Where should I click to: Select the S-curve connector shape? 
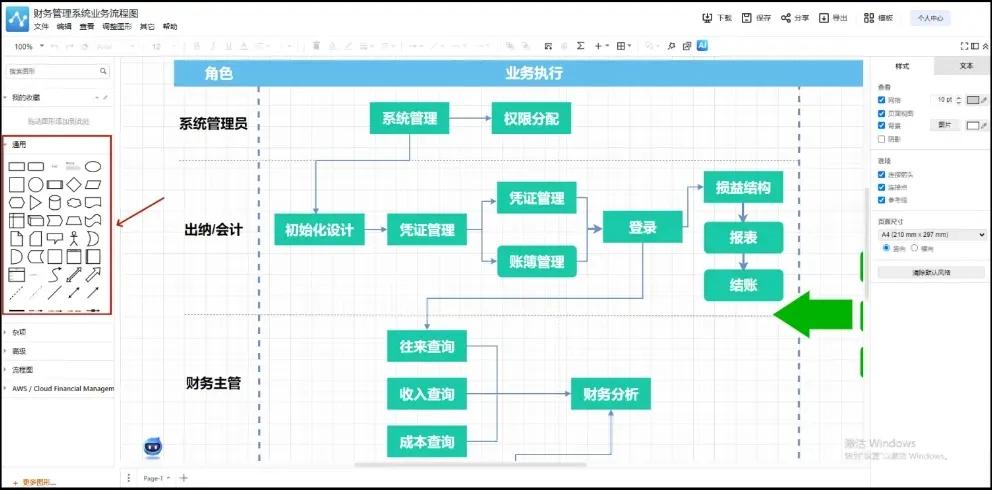coord(55,274)
